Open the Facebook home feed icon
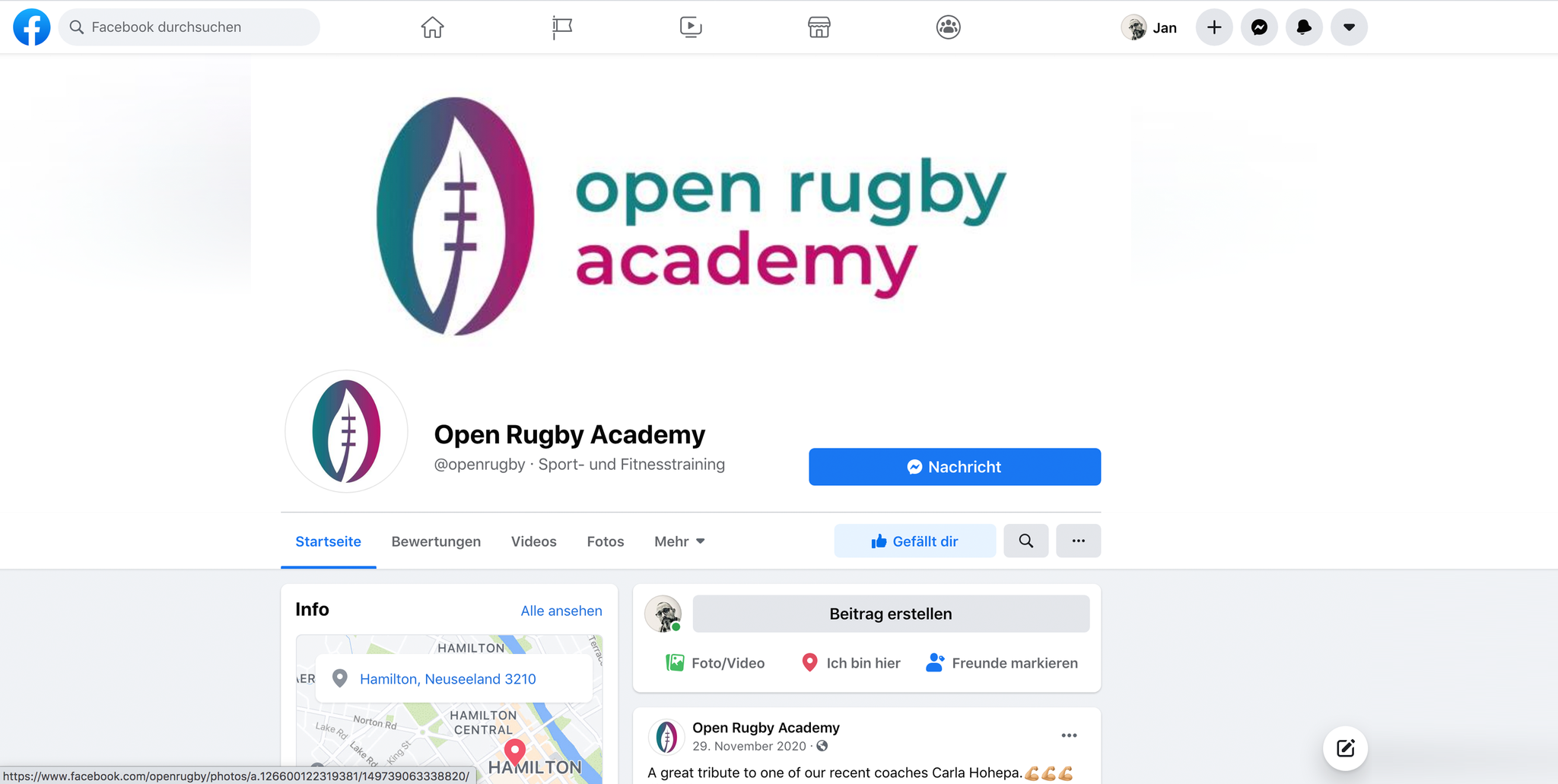 [432, 27]
